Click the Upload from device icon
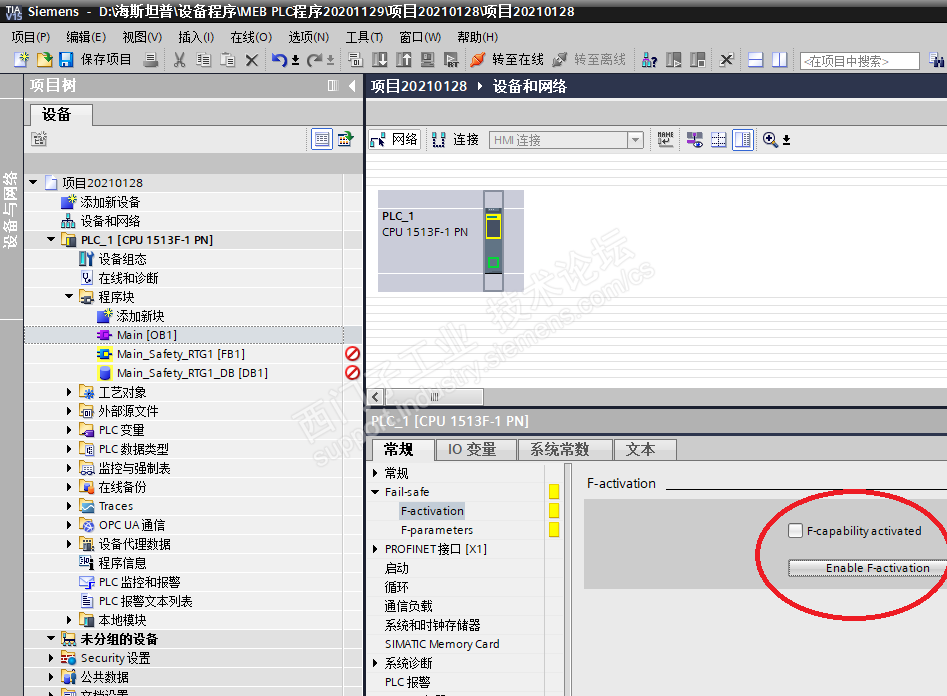947x696 pixels. pos(403,60)
